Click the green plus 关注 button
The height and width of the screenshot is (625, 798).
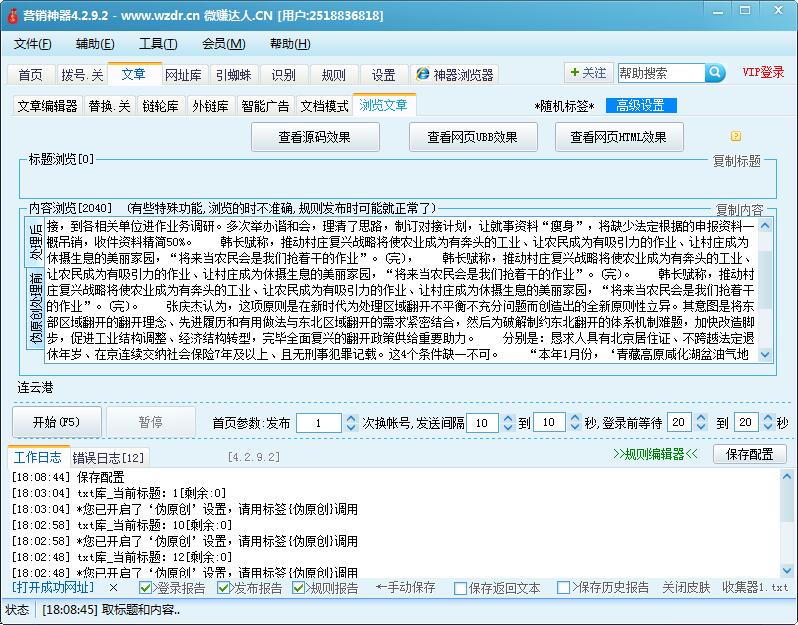click(x=587, y=73)
